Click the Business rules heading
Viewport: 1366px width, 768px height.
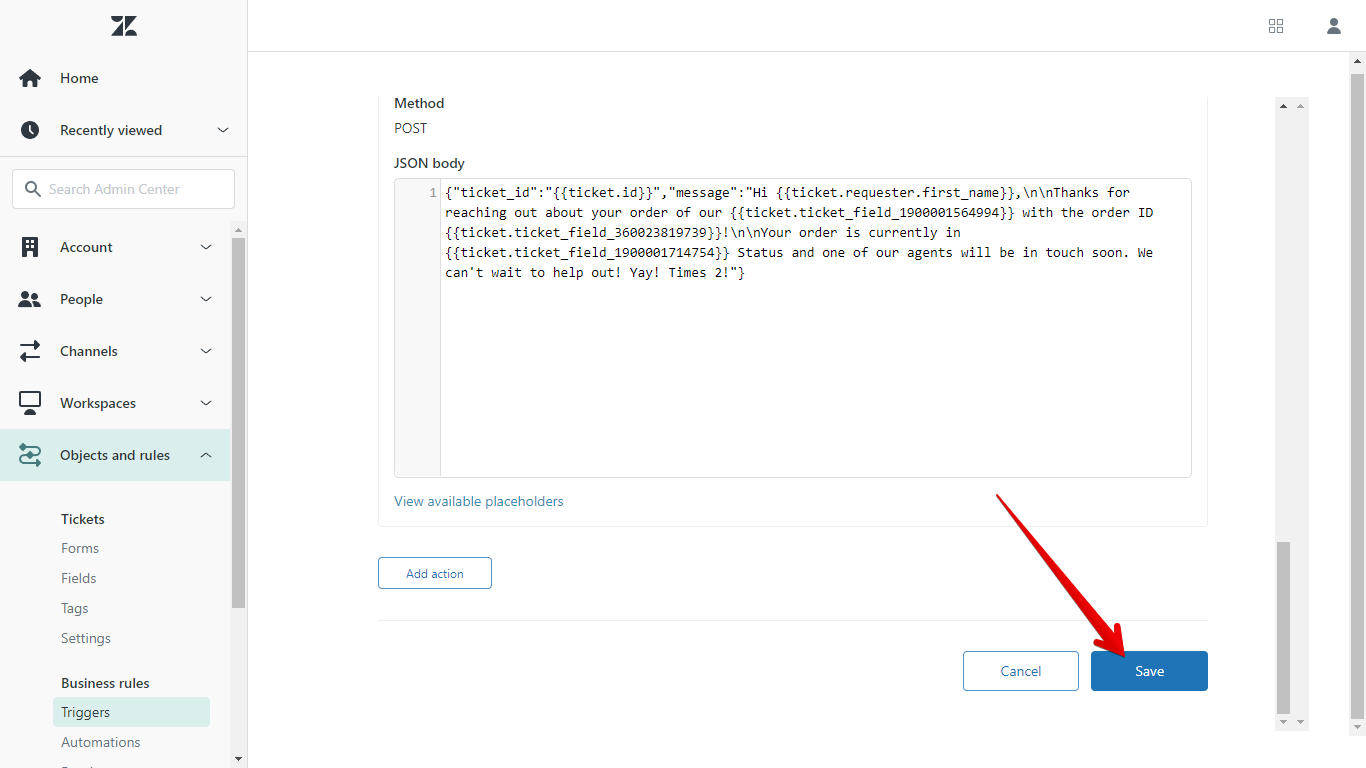click(105, 683)
